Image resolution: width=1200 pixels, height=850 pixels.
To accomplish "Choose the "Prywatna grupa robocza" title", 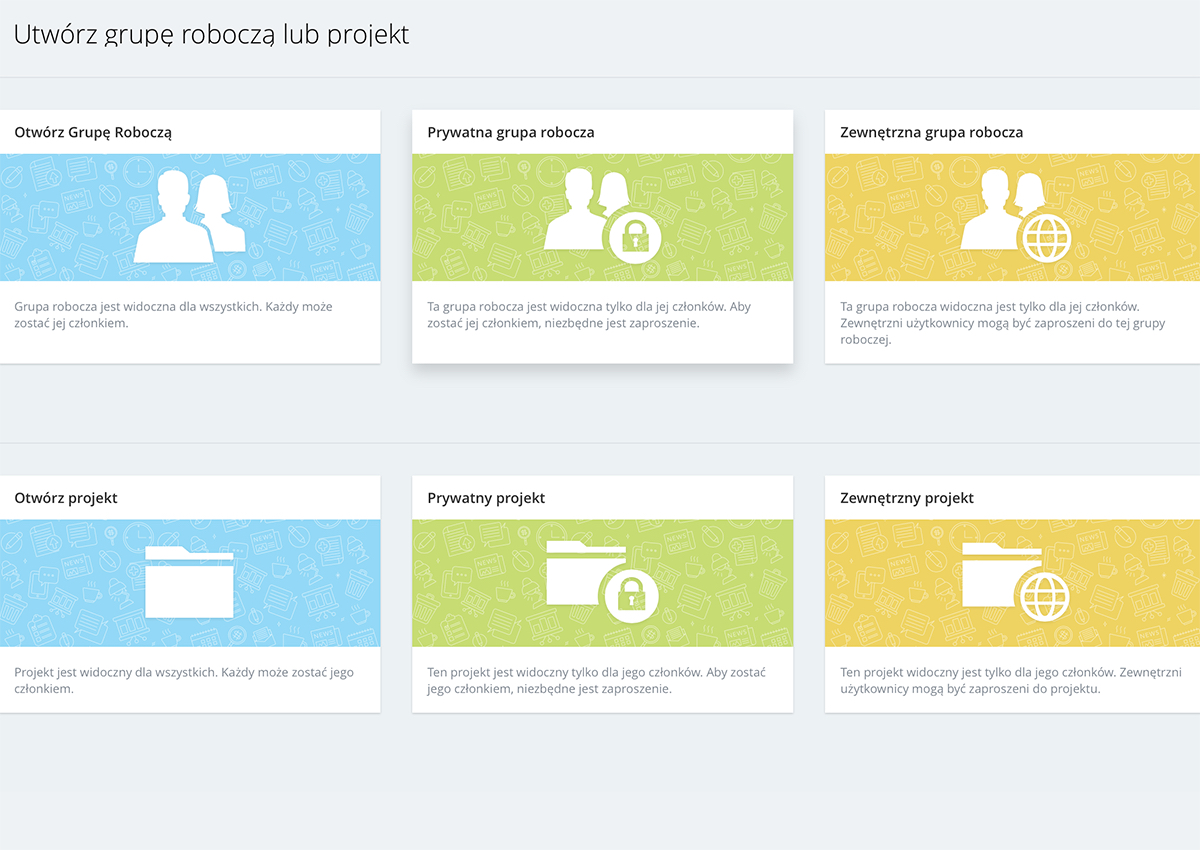I will 511,132.
